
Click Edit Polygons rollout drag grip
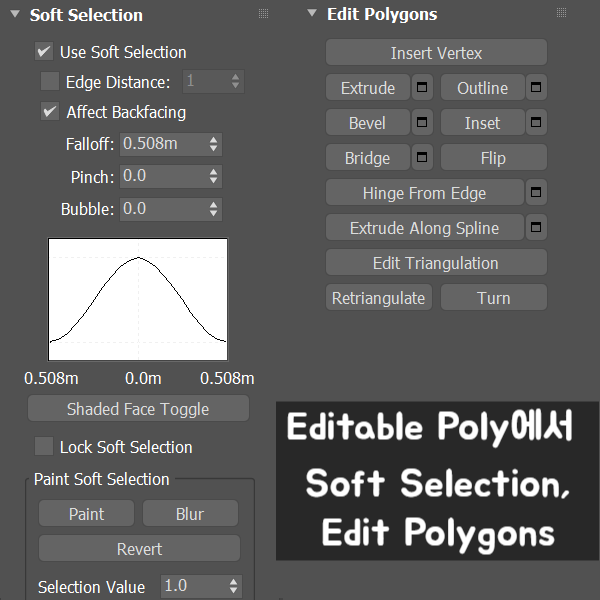(561, 13)
